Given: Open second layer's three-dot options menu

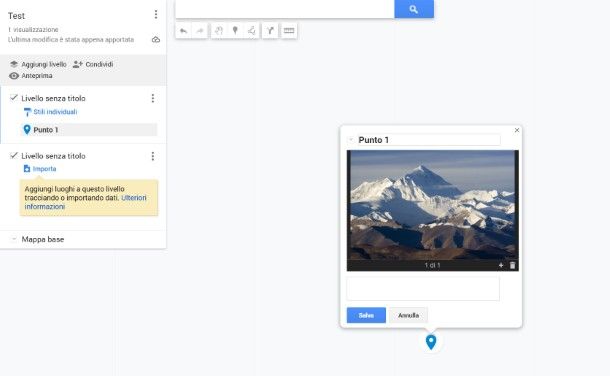Looking at the screenshot, I should (x=152, y=156).
